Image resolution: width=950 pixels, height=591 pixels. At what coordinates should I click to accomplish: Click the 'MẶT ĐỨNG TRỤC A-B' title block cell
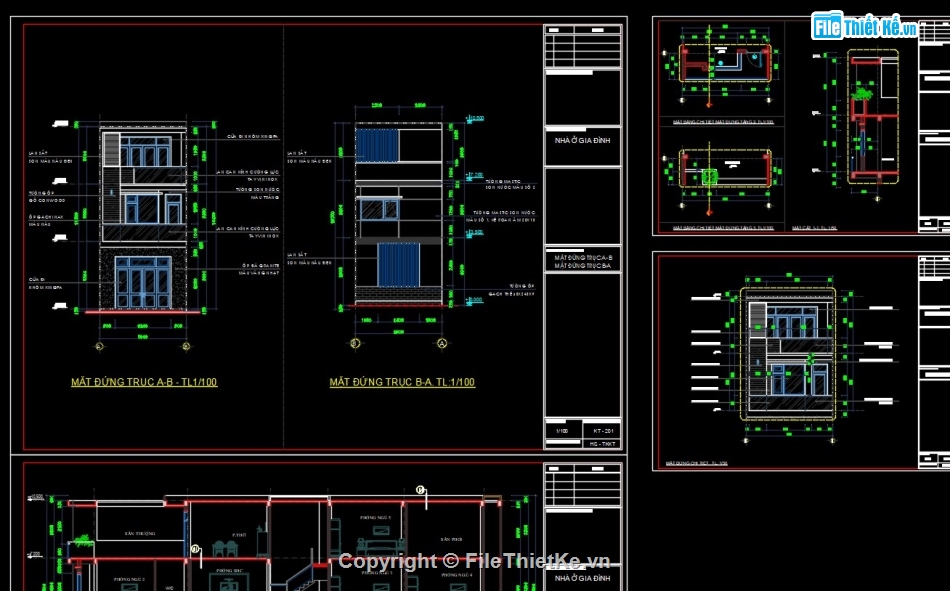583,261
